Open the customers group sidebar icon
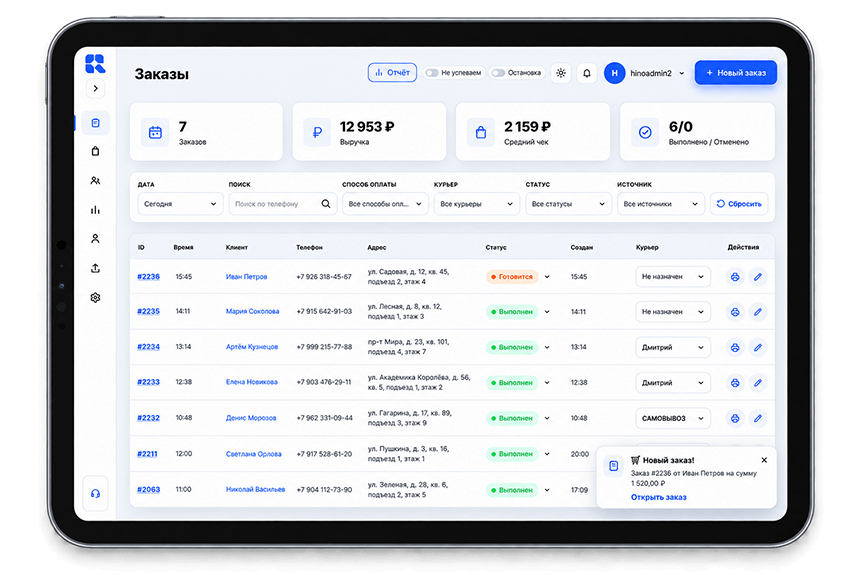 point(96,180)
